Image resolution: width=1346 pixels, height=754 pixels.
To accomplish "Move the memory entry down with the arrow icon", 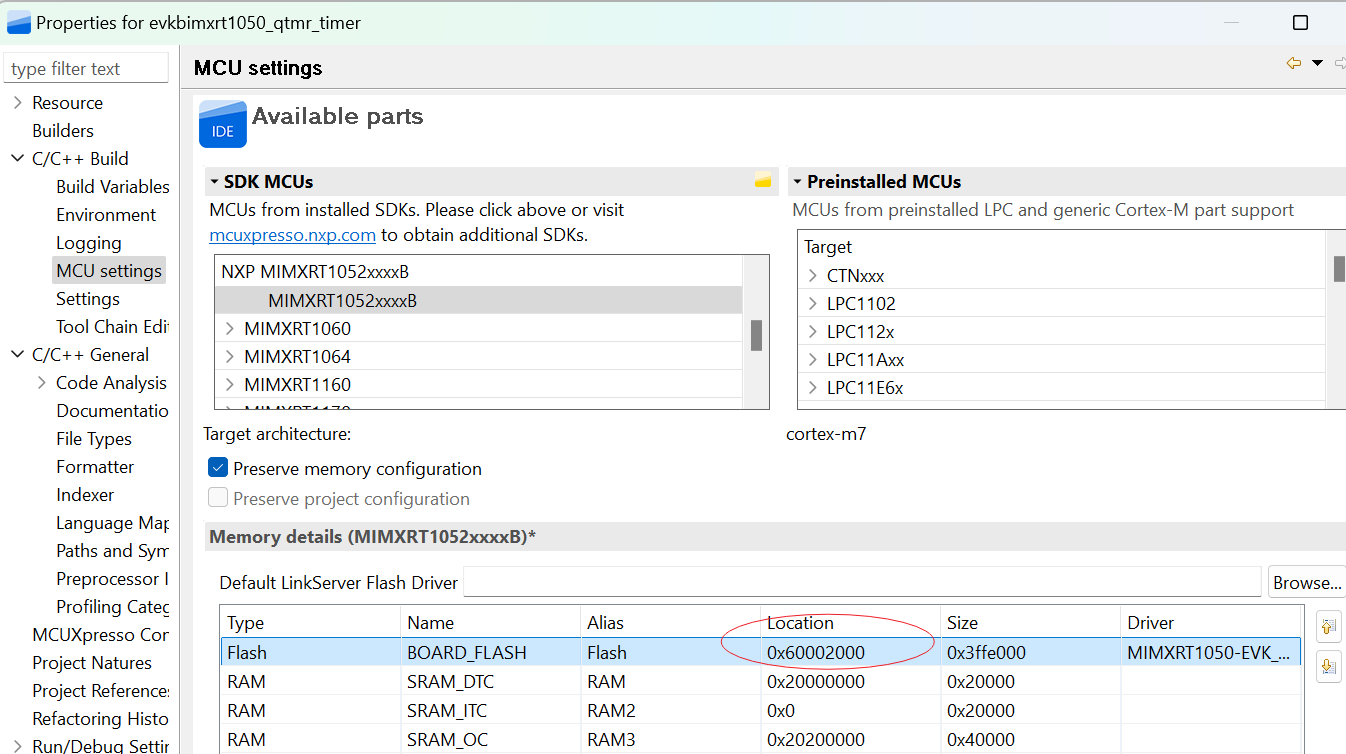I will click(x=1329, y=665).
